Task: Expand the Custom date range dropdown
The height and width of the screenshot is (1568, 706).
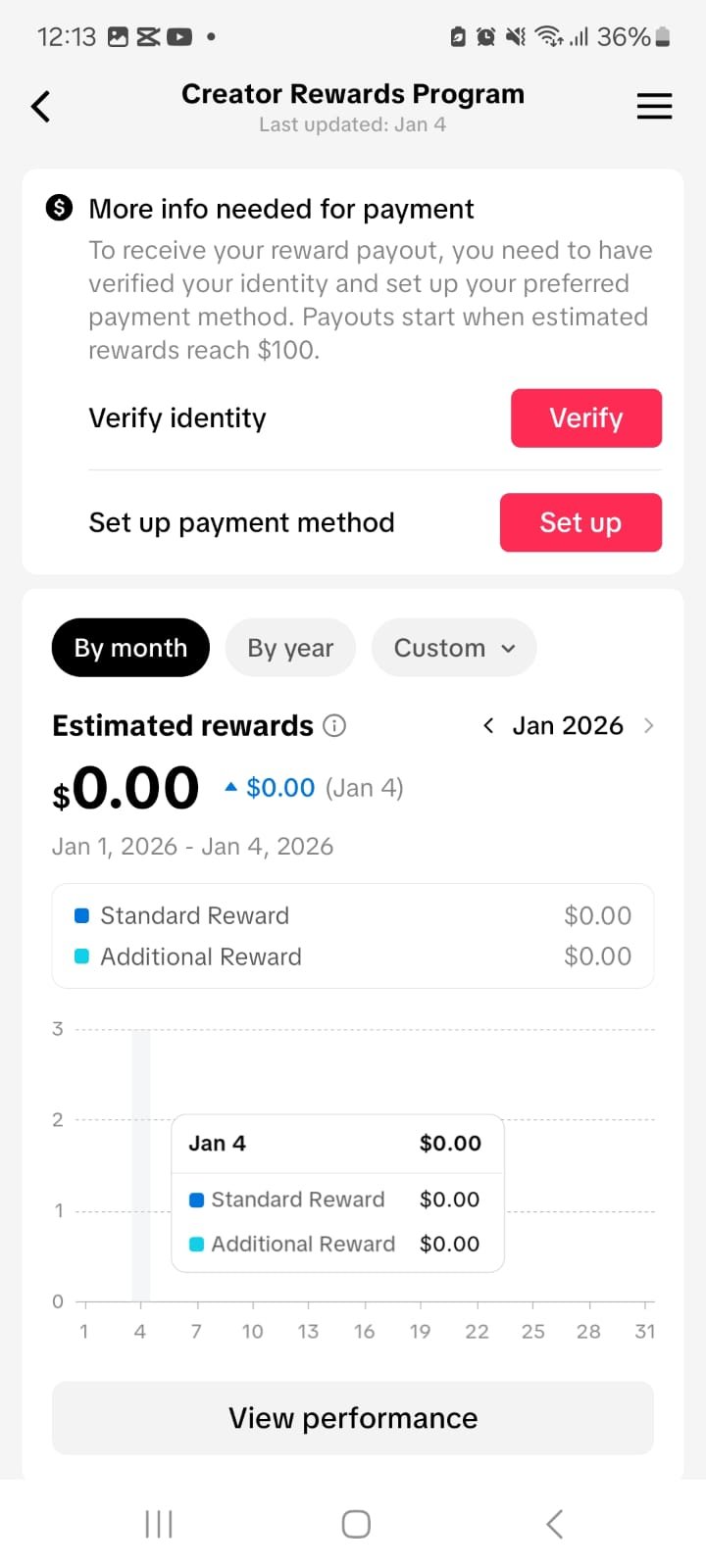Action: click(x=454, y=648)
